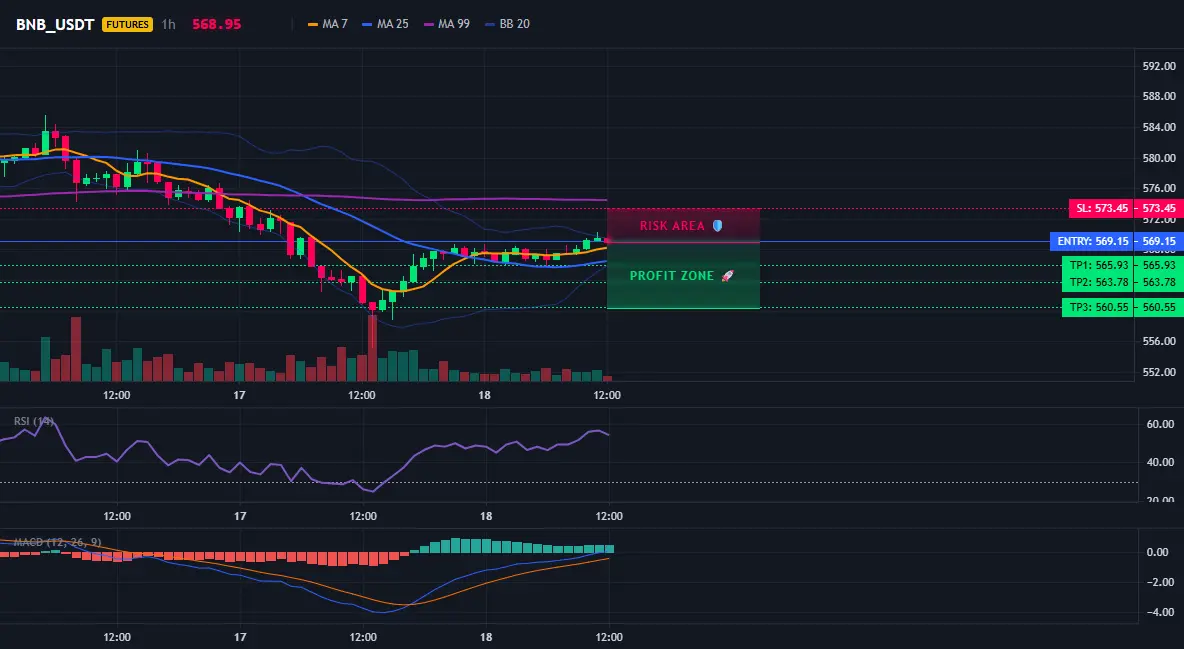Click the PROFIT ZONE label text
Screen dimensions: 1184x649
tap(672, 276)
